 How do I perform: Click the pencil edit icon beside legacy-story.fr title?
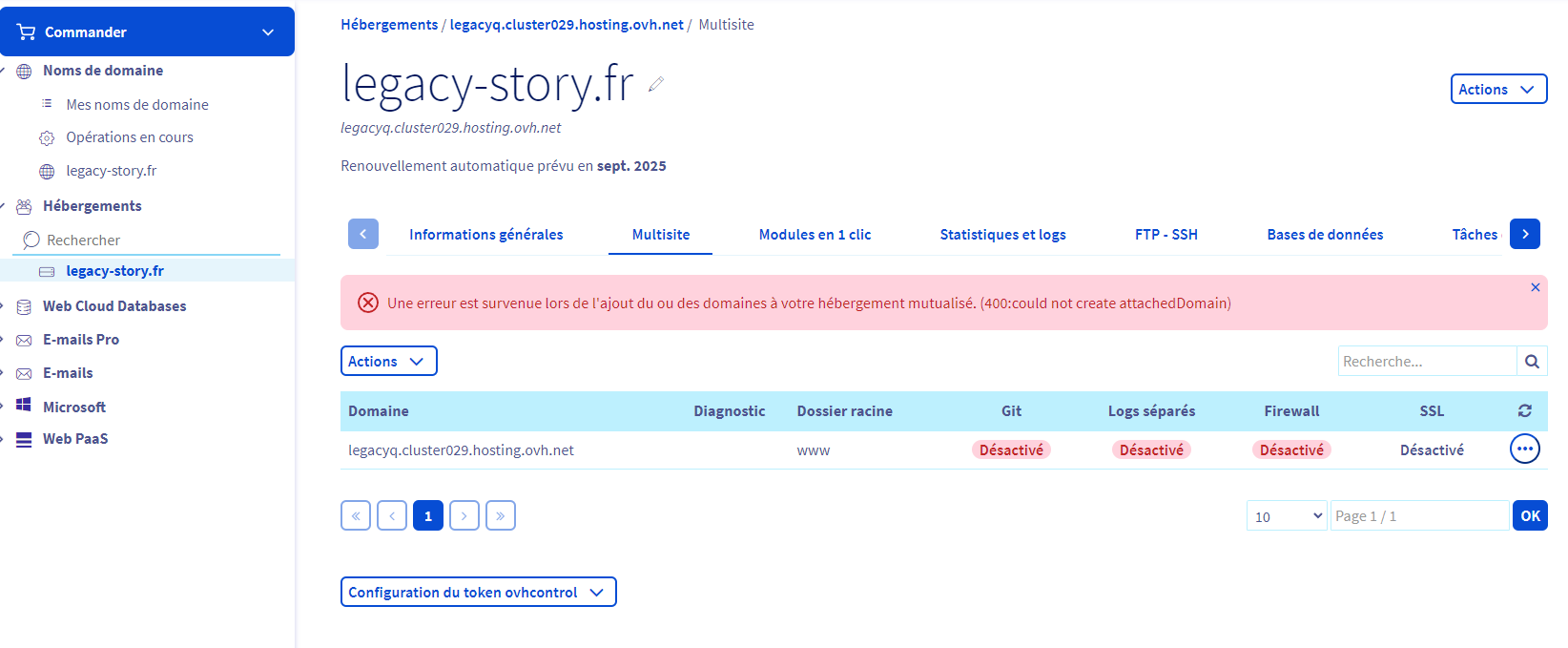point(655,85)
